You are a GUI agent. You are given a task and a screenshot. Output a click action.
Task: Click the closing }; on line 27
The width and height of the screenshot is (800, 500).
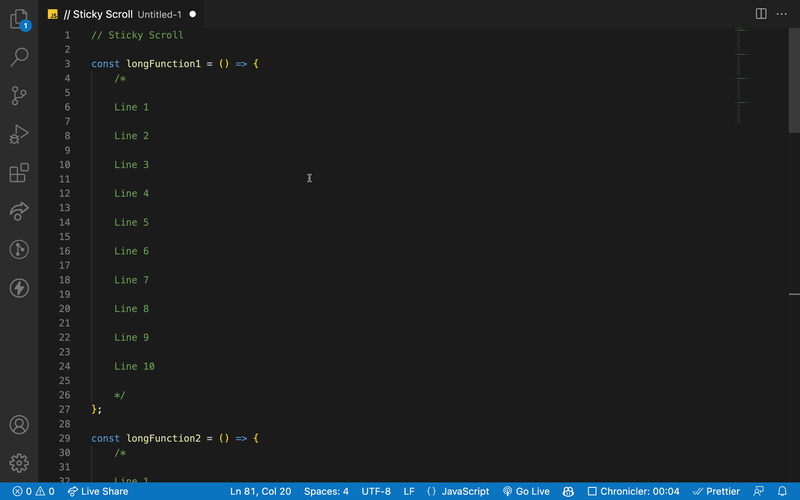point(96,410)
